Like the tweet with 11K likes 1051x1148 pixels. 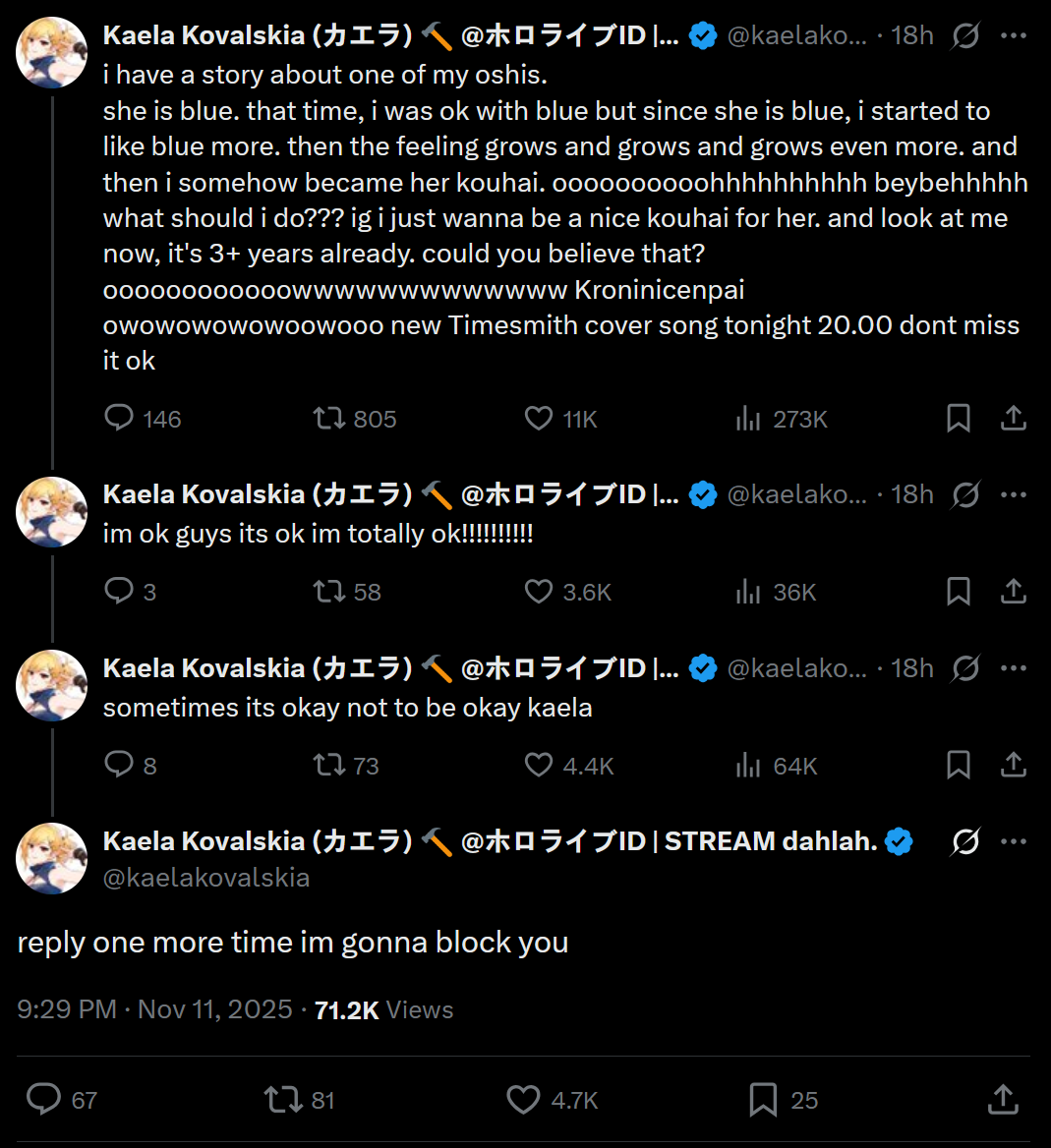[x=539, y=419]
